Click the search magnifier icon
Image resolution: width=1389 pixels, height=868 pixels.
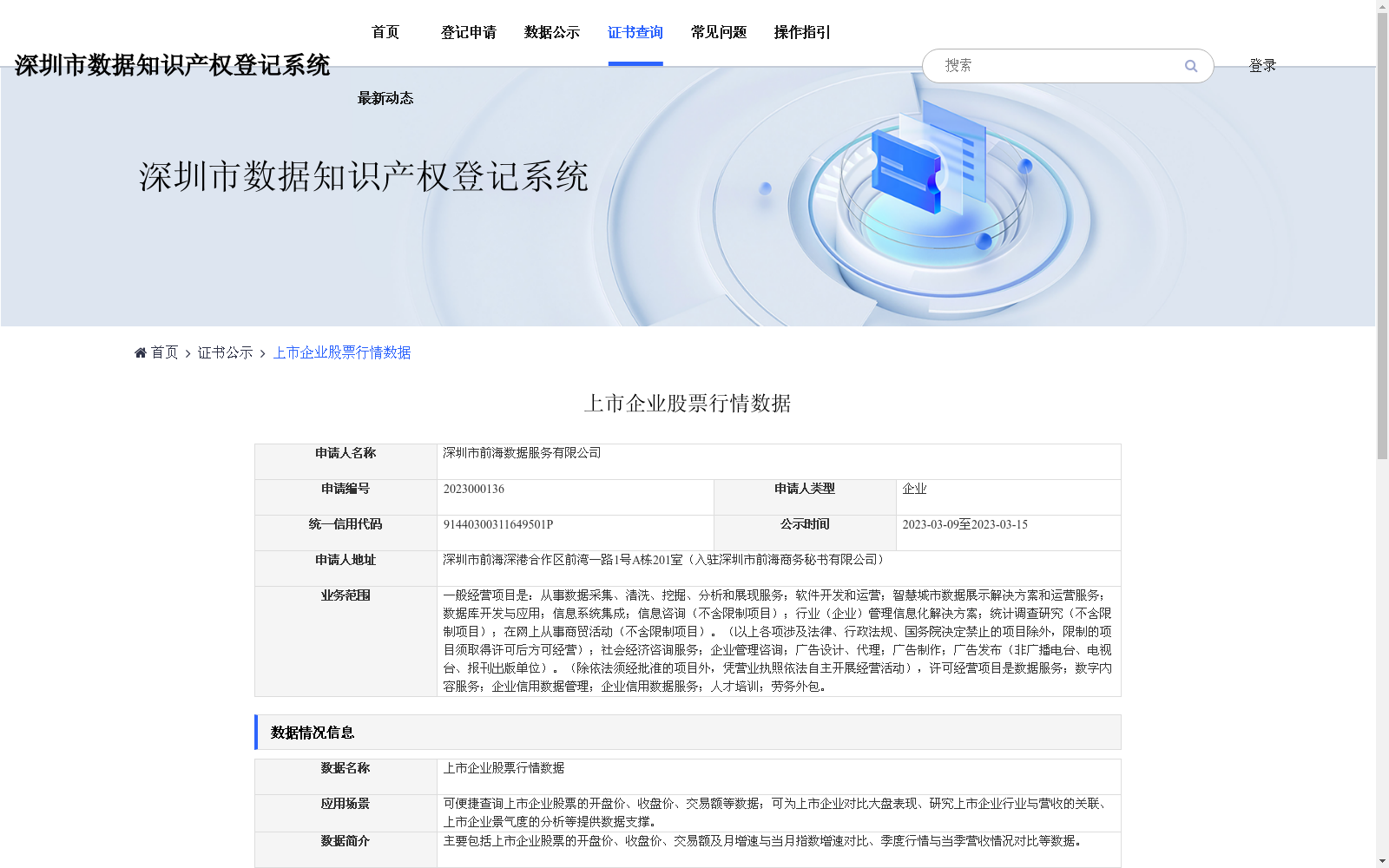[1190, 65]
